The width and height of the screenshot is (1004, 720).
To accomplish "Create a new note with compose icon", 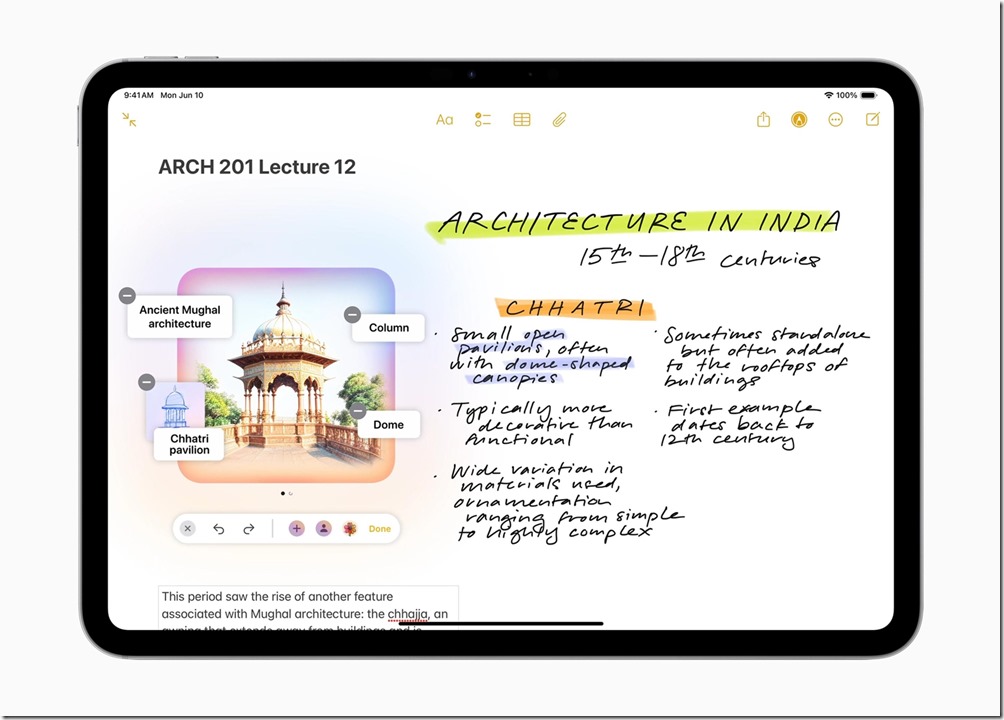I will point(872,120).
